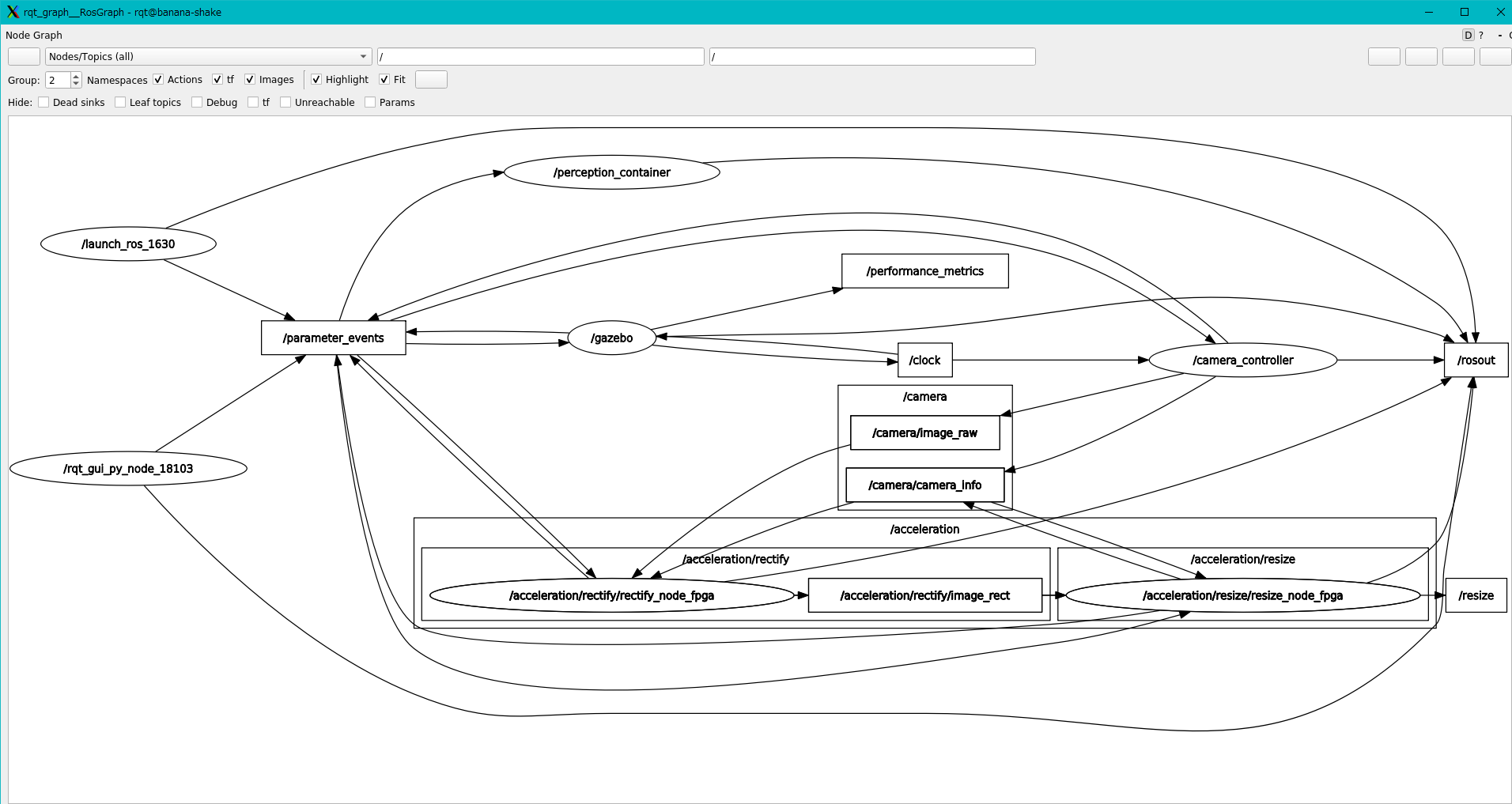Image resolution: width=1512 pixels, height=804 pixels.
Task: Uncheck the Actions grouping checkbox
Action: coord(158,79)
